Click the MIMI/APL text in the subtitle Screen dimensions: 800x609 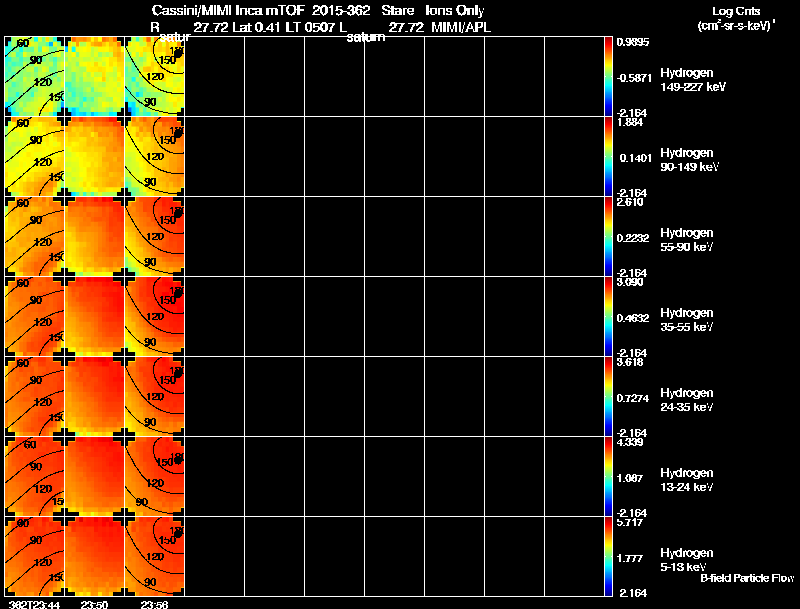(461, 28)
